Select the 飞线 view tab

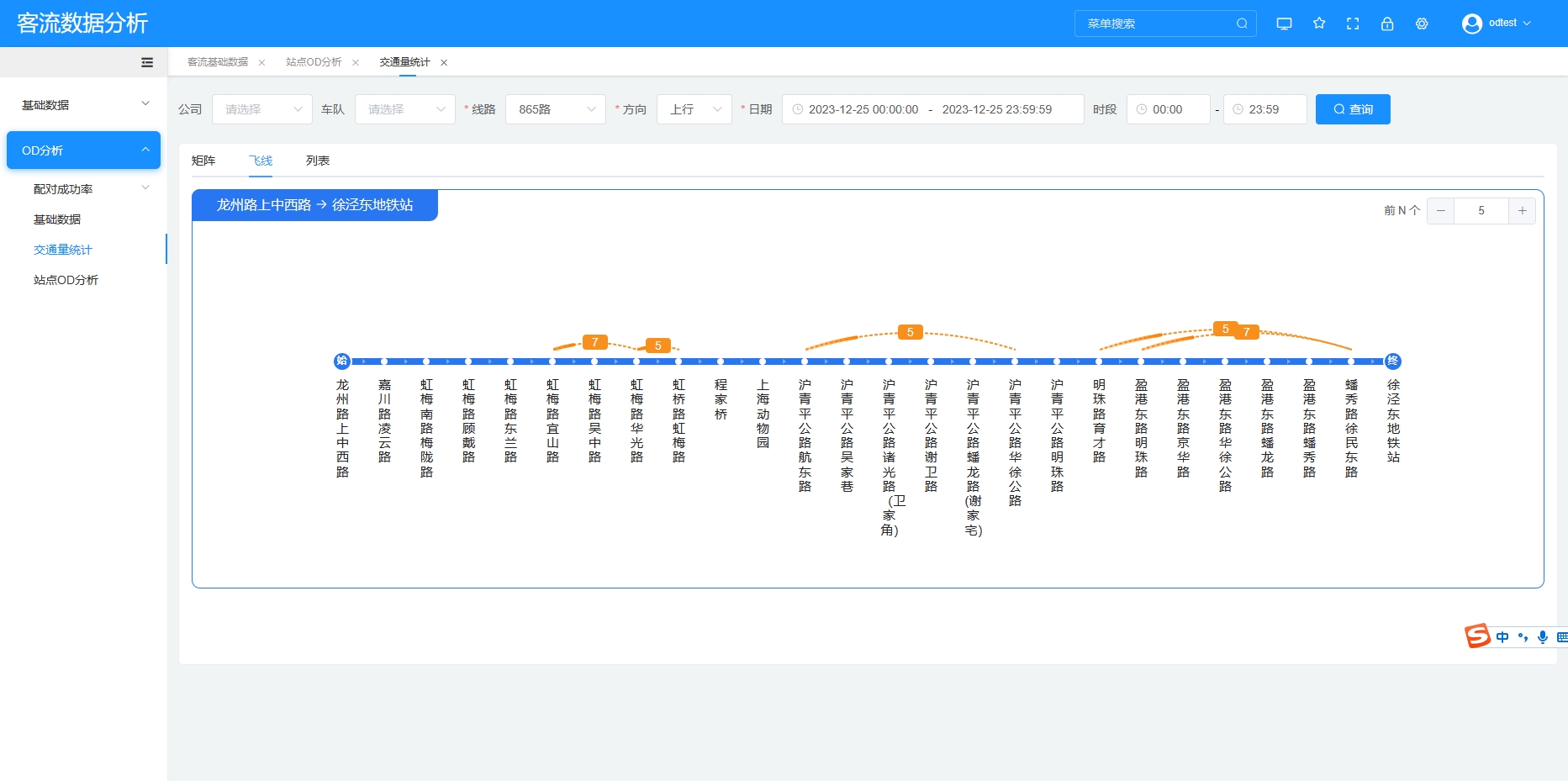coord(261,161)
